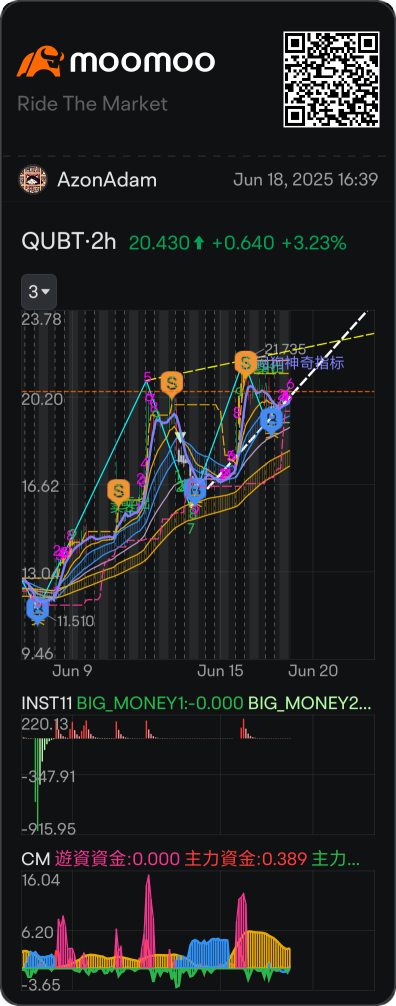396x1006 pixels.
Task: Click the B marker near 11.510 low
Action: (x=38, y=608)
